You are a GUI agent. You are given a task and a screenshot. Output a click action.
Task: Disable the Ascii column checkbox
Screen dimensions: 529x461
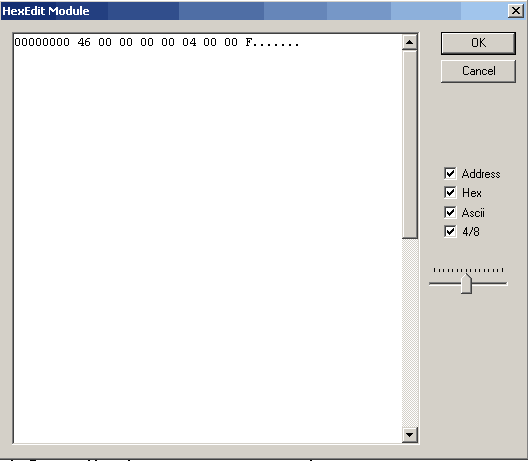pyautogui.click(x=450, y=212)
